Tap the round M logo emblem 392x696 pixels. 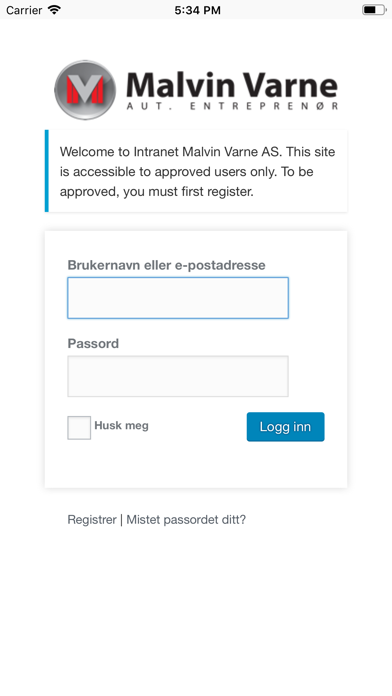pyautogui.click(x=85, y=90)
